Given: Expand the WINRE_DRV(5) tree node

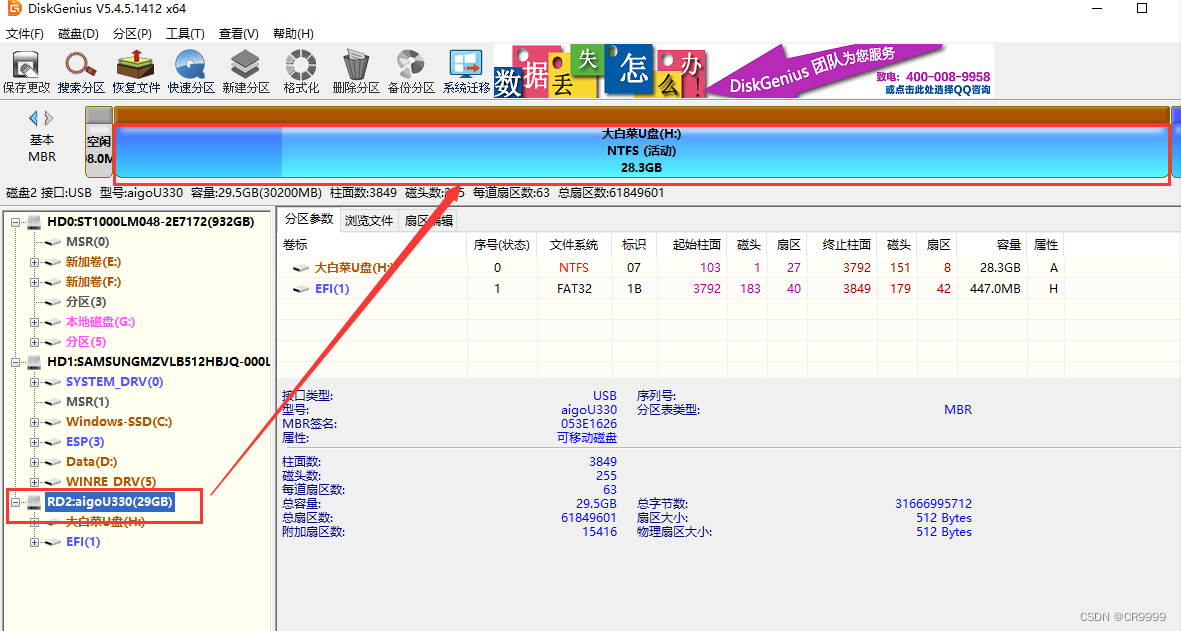Looking at the screenshot, I should click(35, 482).
